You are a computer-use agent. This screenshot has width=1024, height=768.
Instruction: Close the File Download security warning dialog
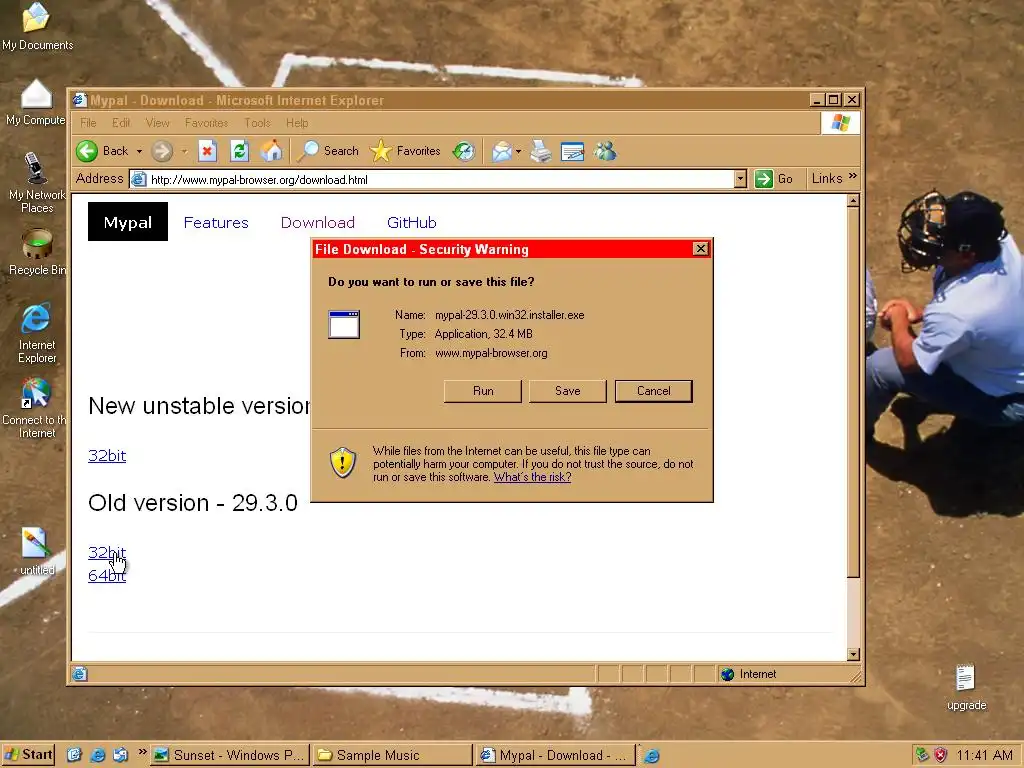701,249
